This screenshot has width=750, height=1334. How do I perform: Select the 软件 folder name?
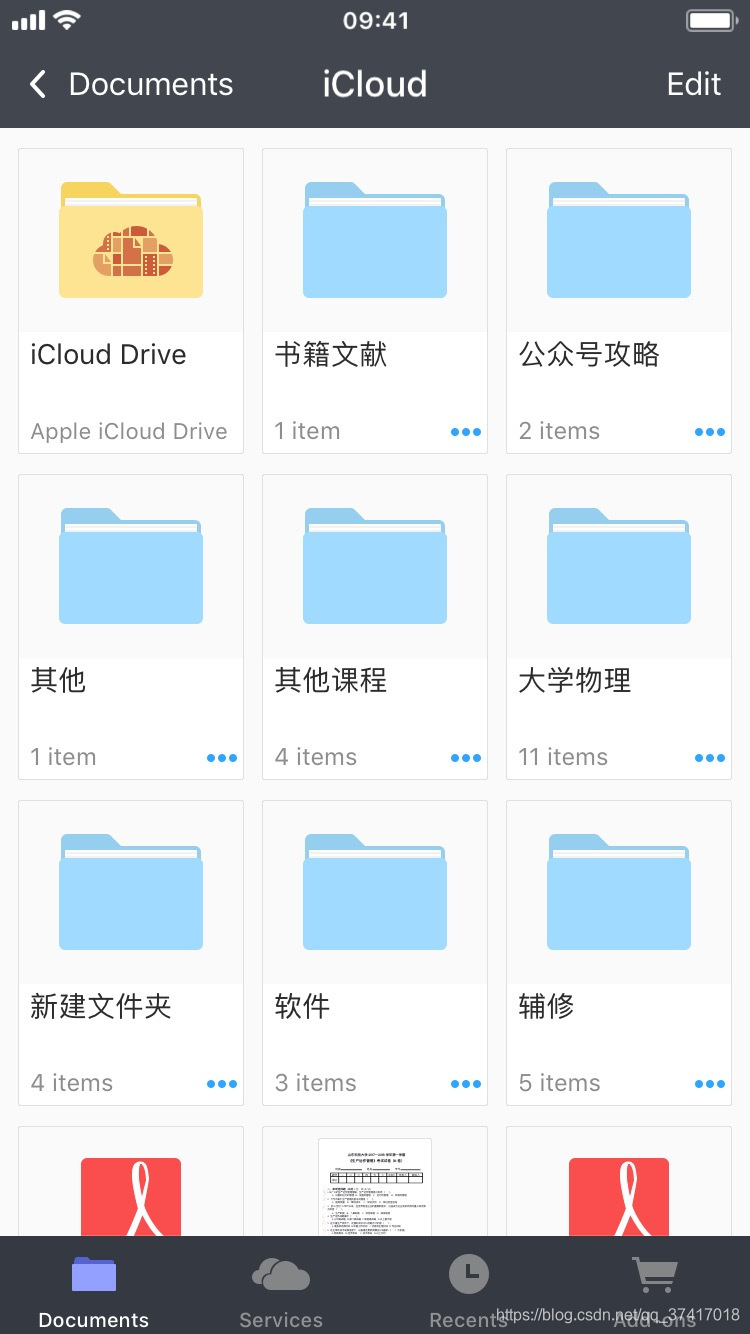tap(303, 1007)
